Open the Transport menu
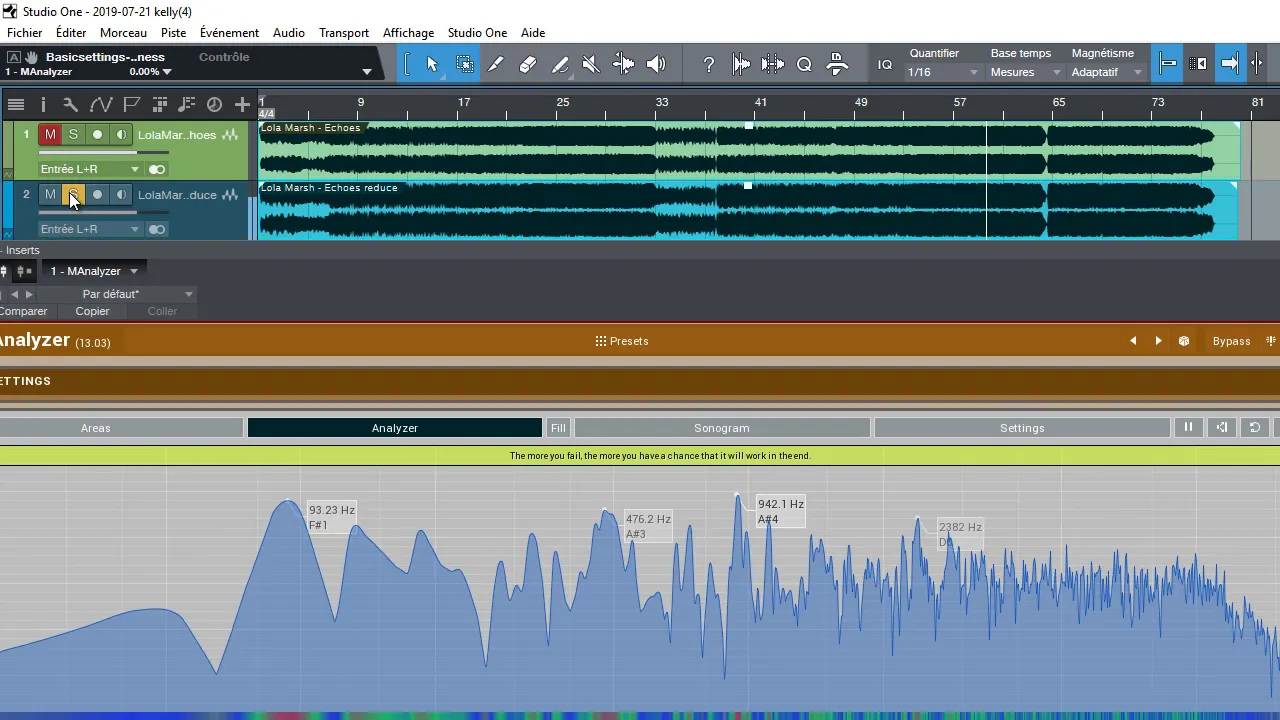1280x720 pixels. point(344,33)
